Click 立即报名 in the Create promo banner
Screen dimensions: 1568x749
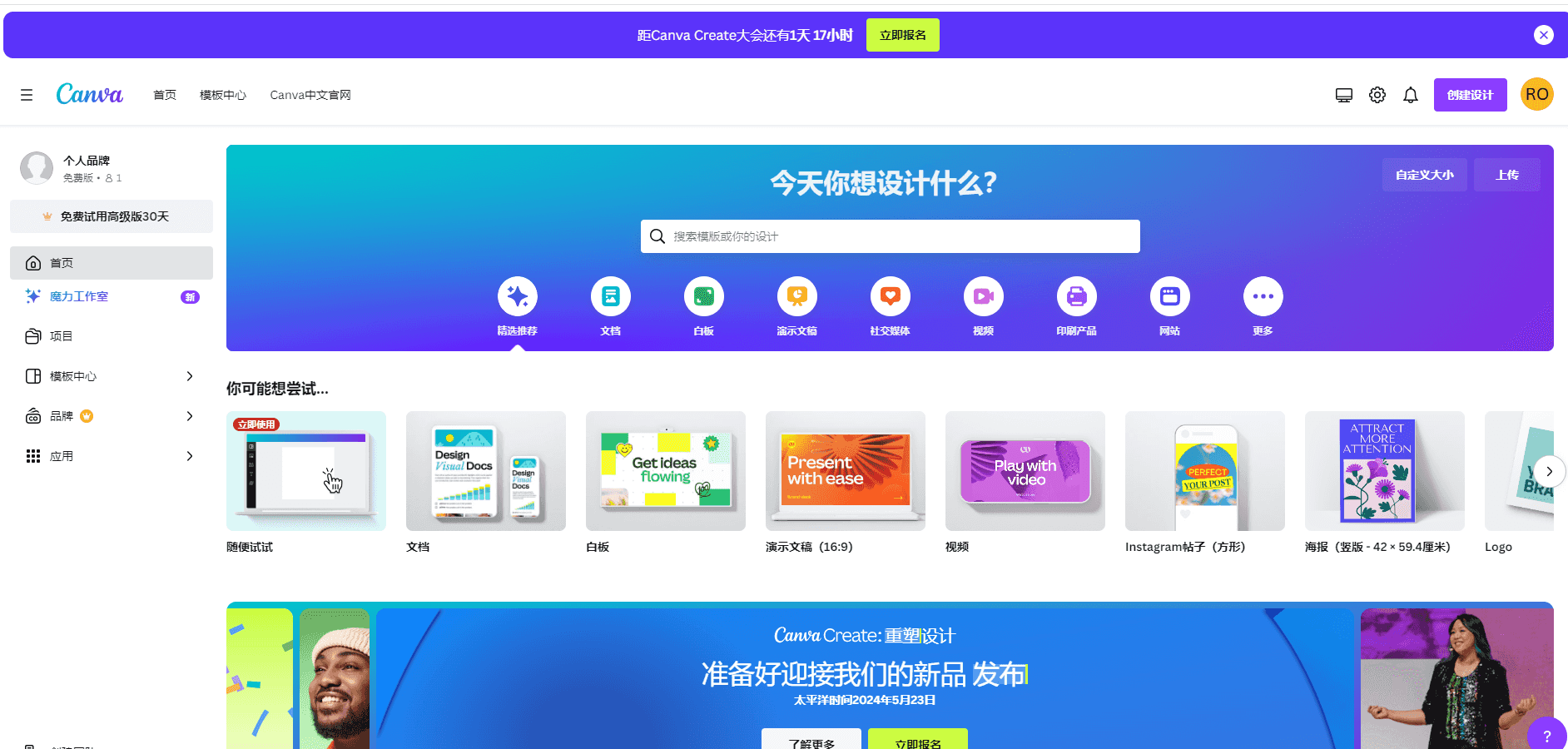tap(918, 741)
